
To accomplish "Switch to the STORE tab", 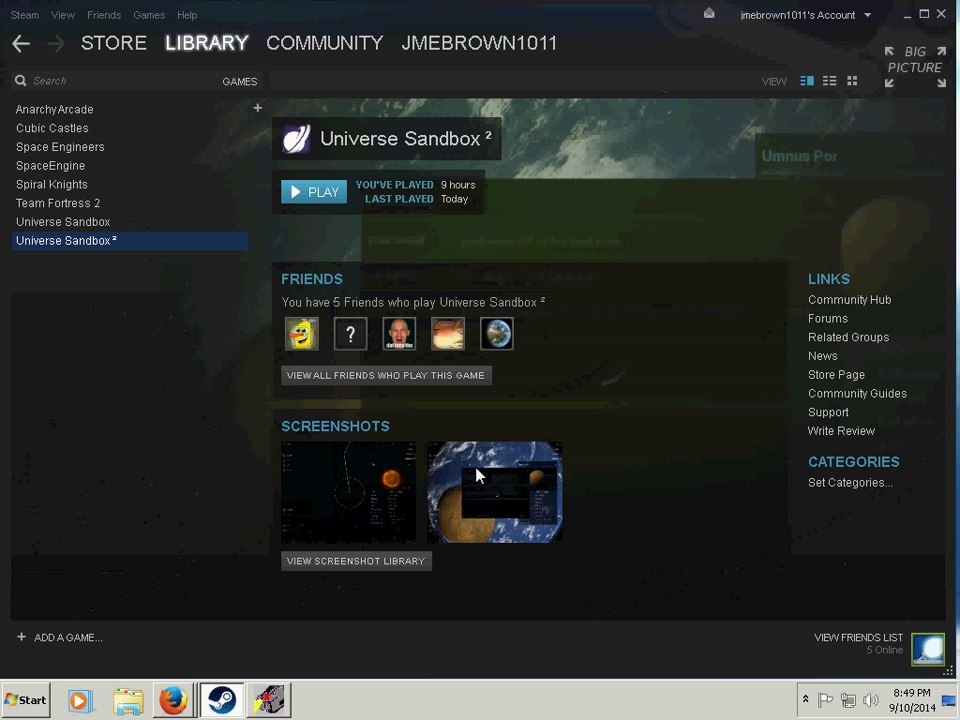I will (x=113, y=43).
